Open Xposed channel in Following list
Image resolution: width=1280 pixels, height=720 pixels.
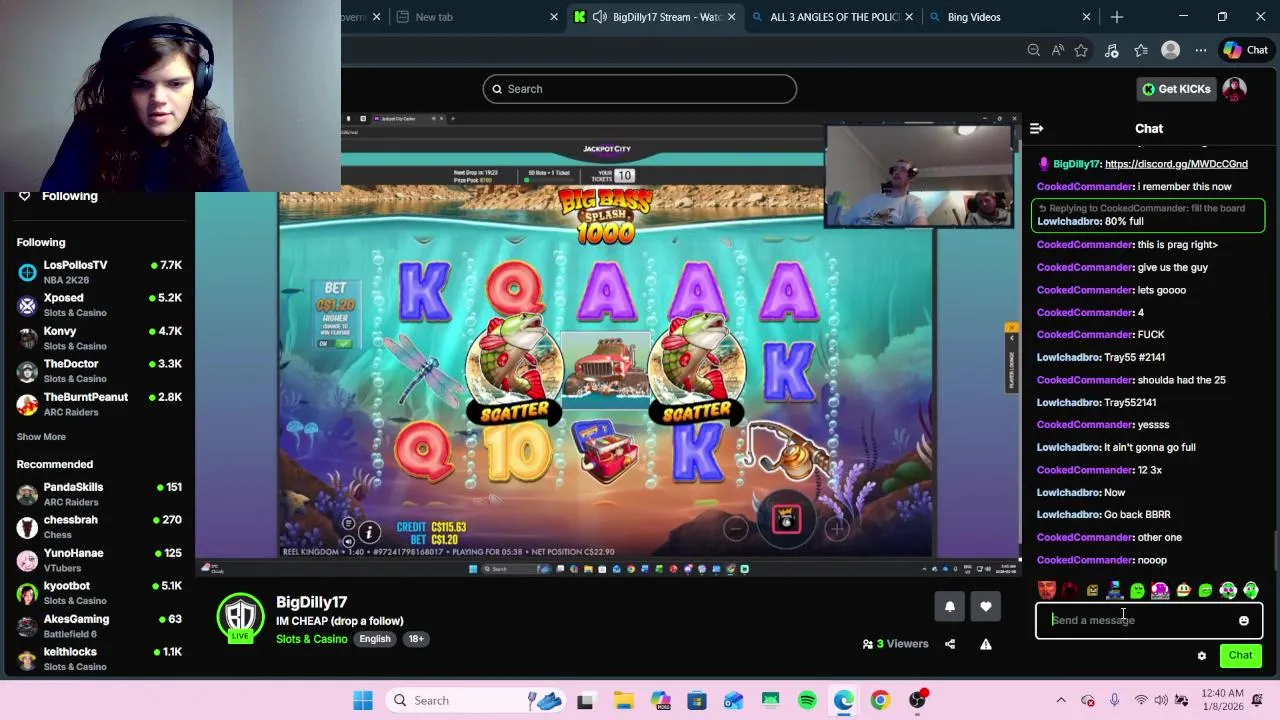pos(100,305)
